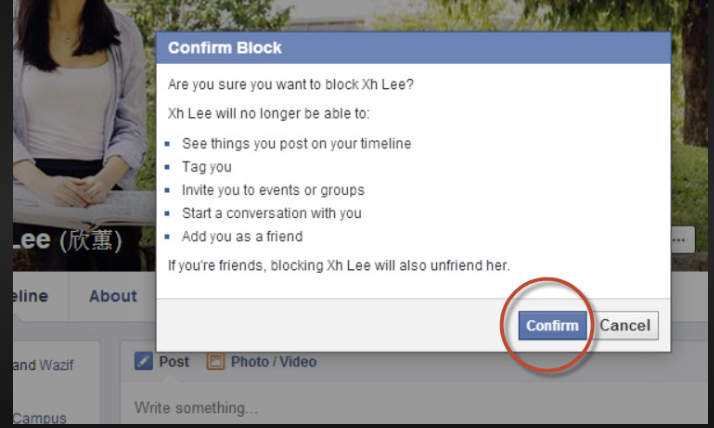Open the Wazif profile link
714x428 pixels.
[56, 366]
